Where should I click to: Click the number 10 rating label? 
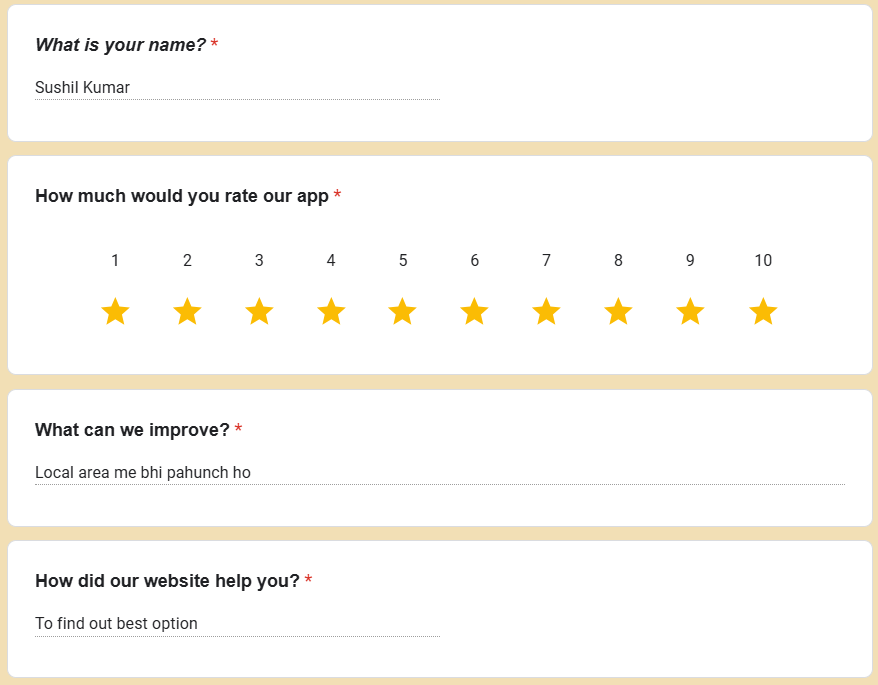tap(763, 261)
